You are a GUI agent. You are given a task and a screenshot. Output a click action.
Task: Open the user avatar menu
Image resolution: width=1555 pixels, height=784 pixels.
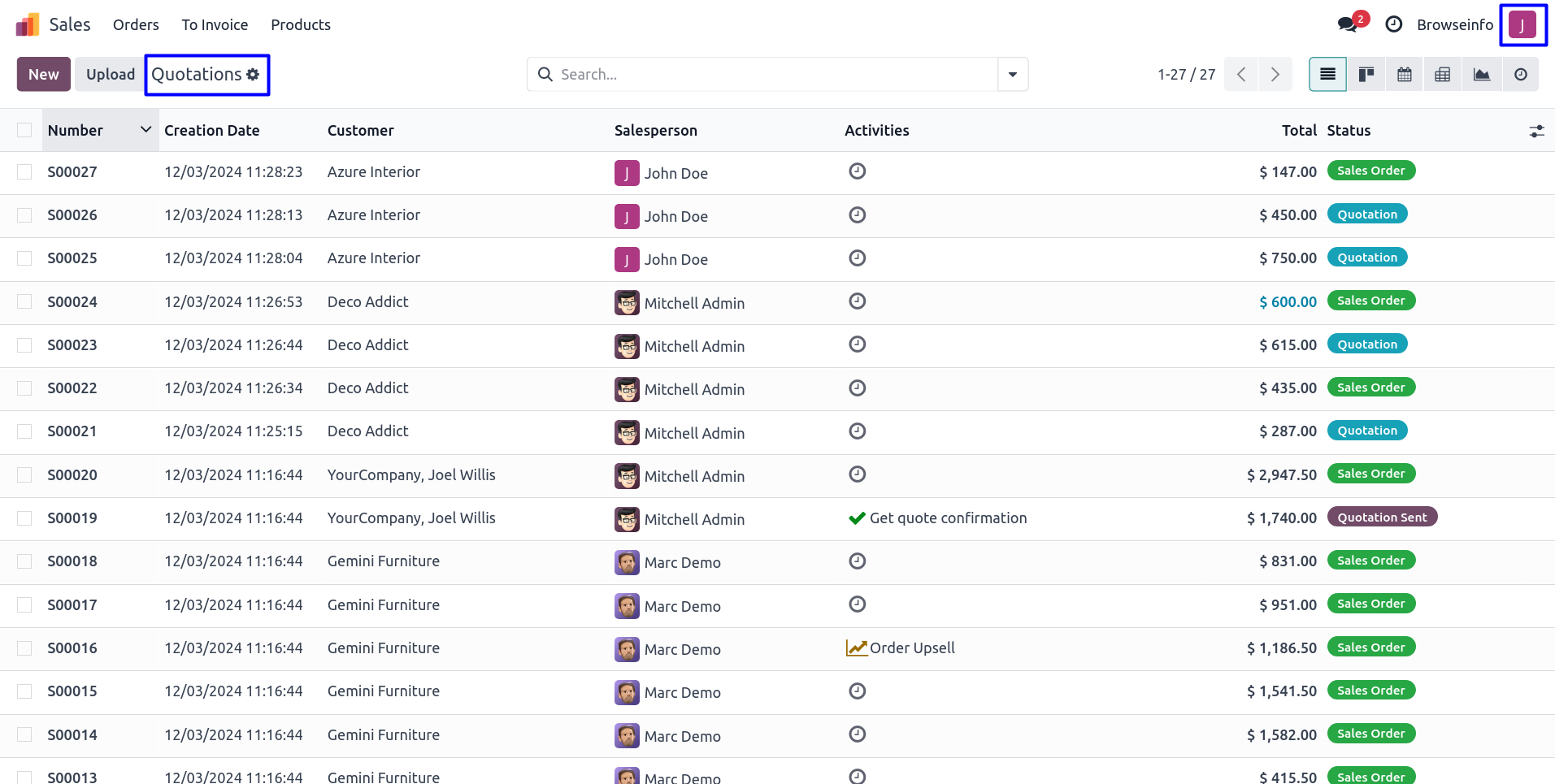[1522, 25]
